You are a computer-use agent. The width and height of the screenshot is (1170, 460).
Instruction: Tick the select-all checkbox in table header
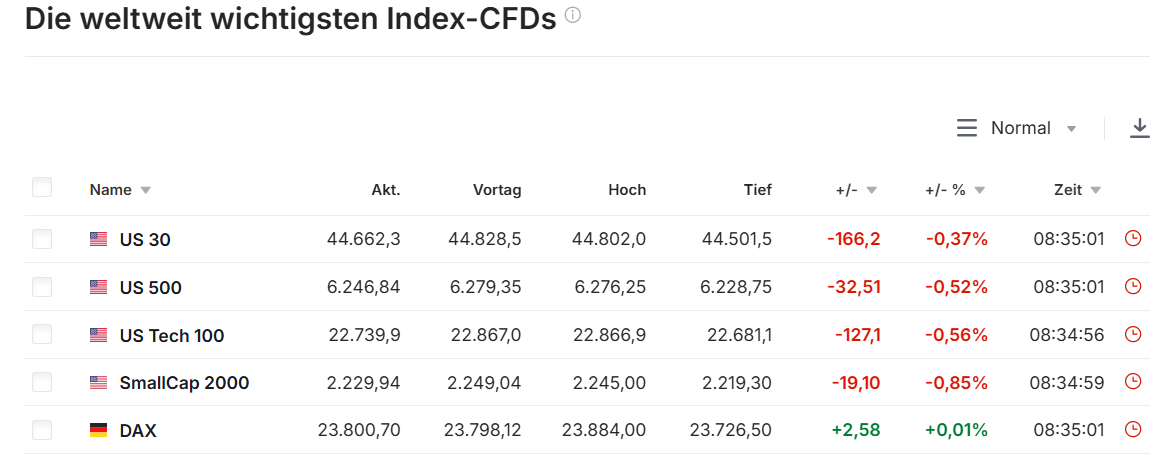point(42,188)
